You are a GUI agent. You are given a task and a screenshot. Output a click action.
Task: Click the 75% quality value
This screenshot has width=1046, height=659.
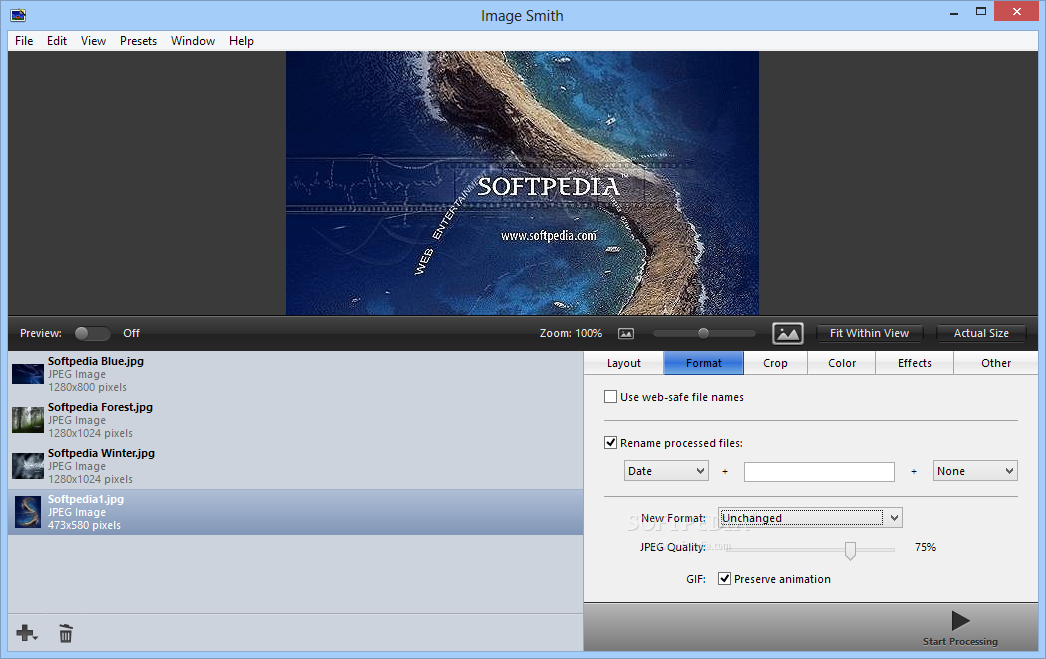coord(925,547)
